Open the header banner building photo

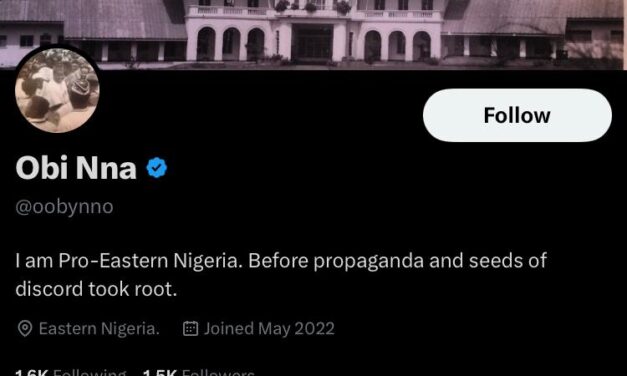(314, 34)
